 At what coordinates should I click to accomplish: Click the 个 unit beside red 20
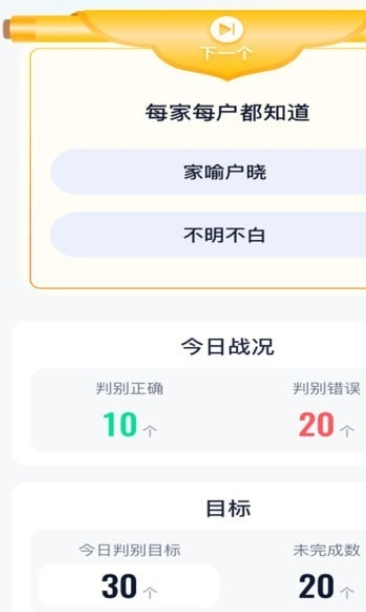[347, 431]
